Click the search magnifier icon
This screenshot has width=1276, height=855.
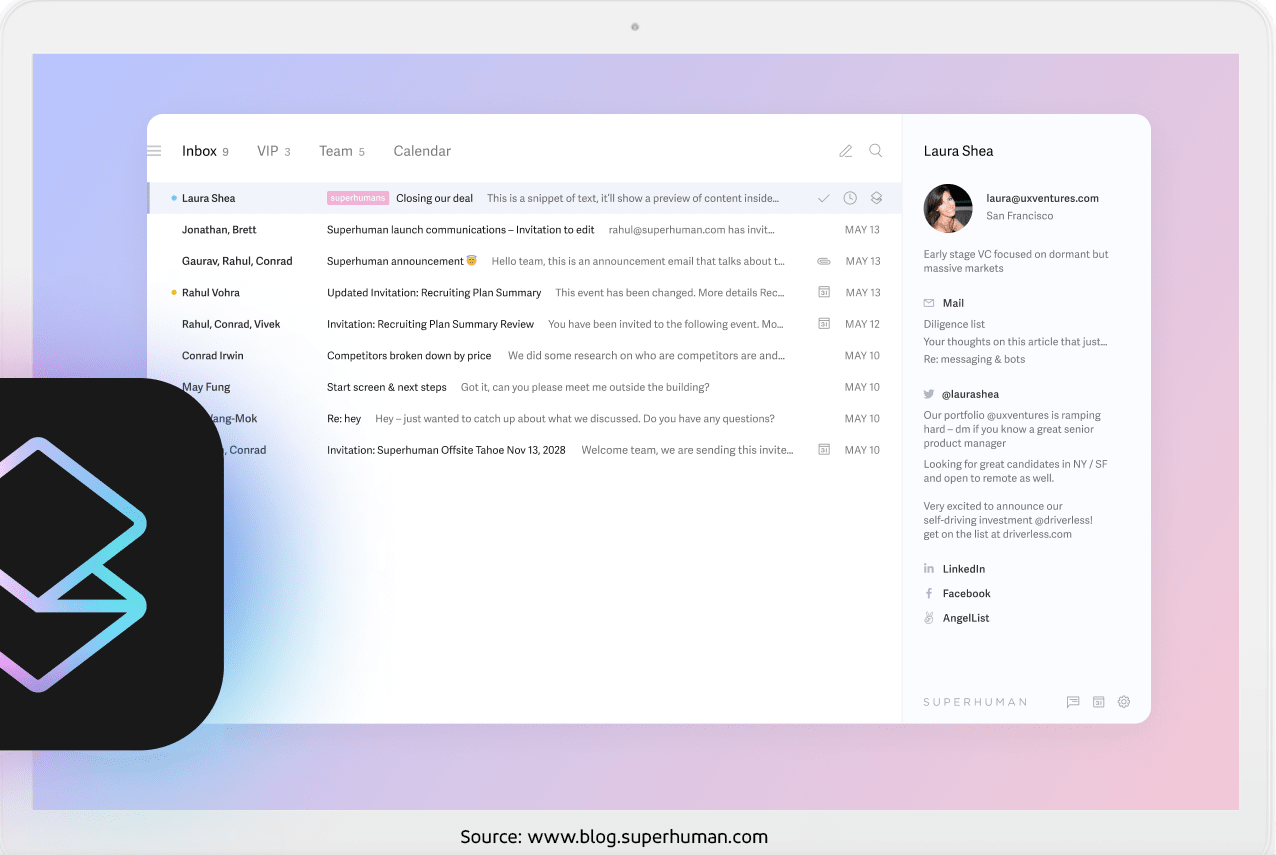[x=876, y=151]
